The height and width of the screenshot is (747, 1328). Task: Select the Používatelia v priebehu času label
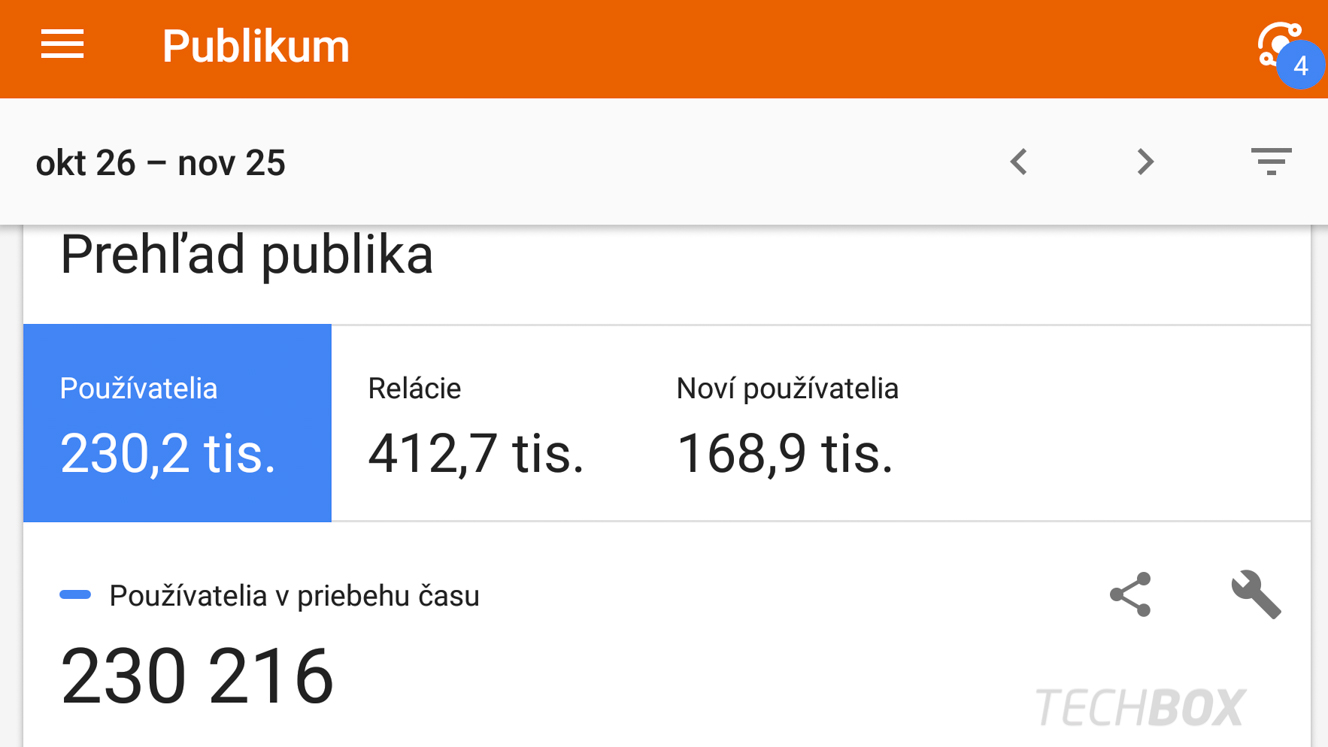pos(294,596)
